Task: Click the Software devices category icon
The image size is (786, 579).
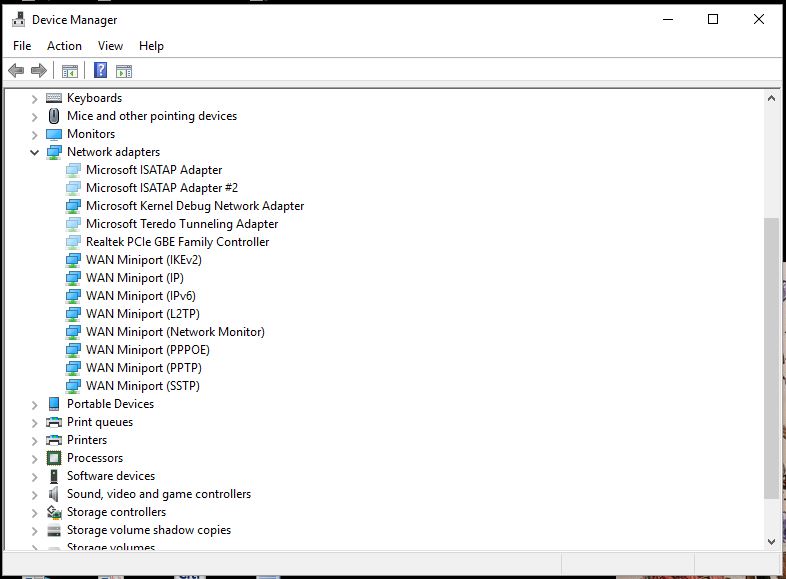Action: tap(54, 476)
